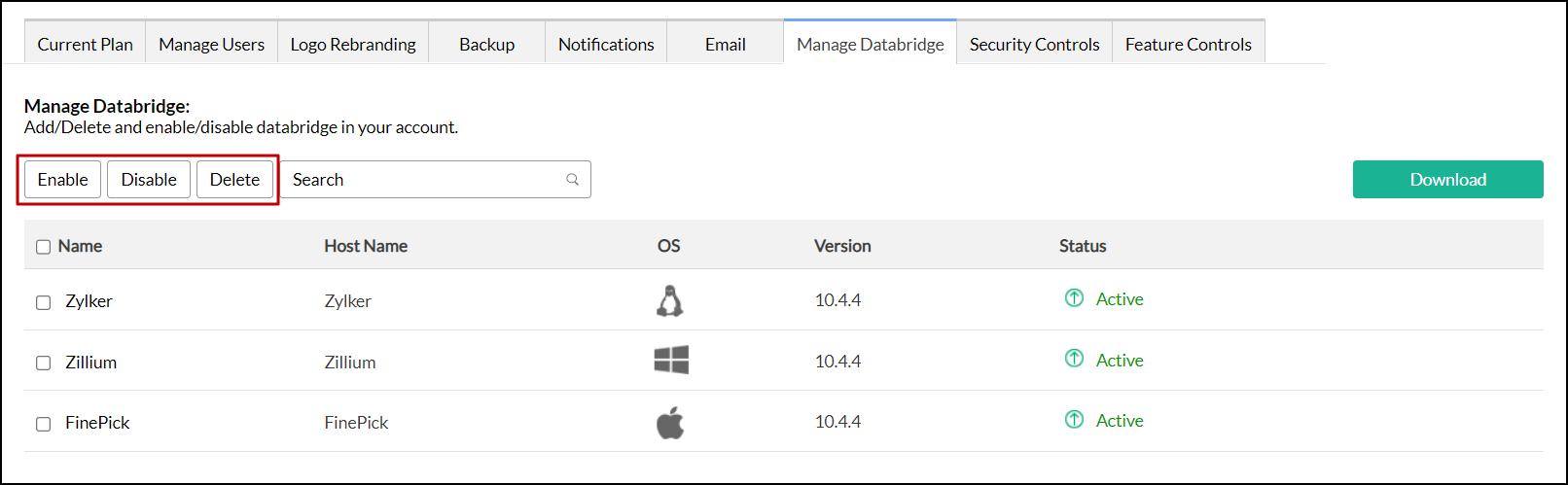Switch to the Security Controls tab
Screen dimensions: 1568x485
pyautogui.click(x=1034, y=45)
